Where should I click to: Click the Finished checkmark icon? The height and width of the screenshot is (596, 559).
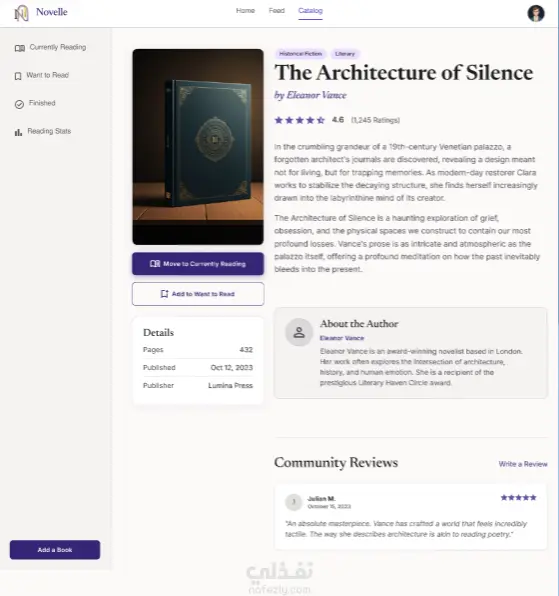(19, 104)
